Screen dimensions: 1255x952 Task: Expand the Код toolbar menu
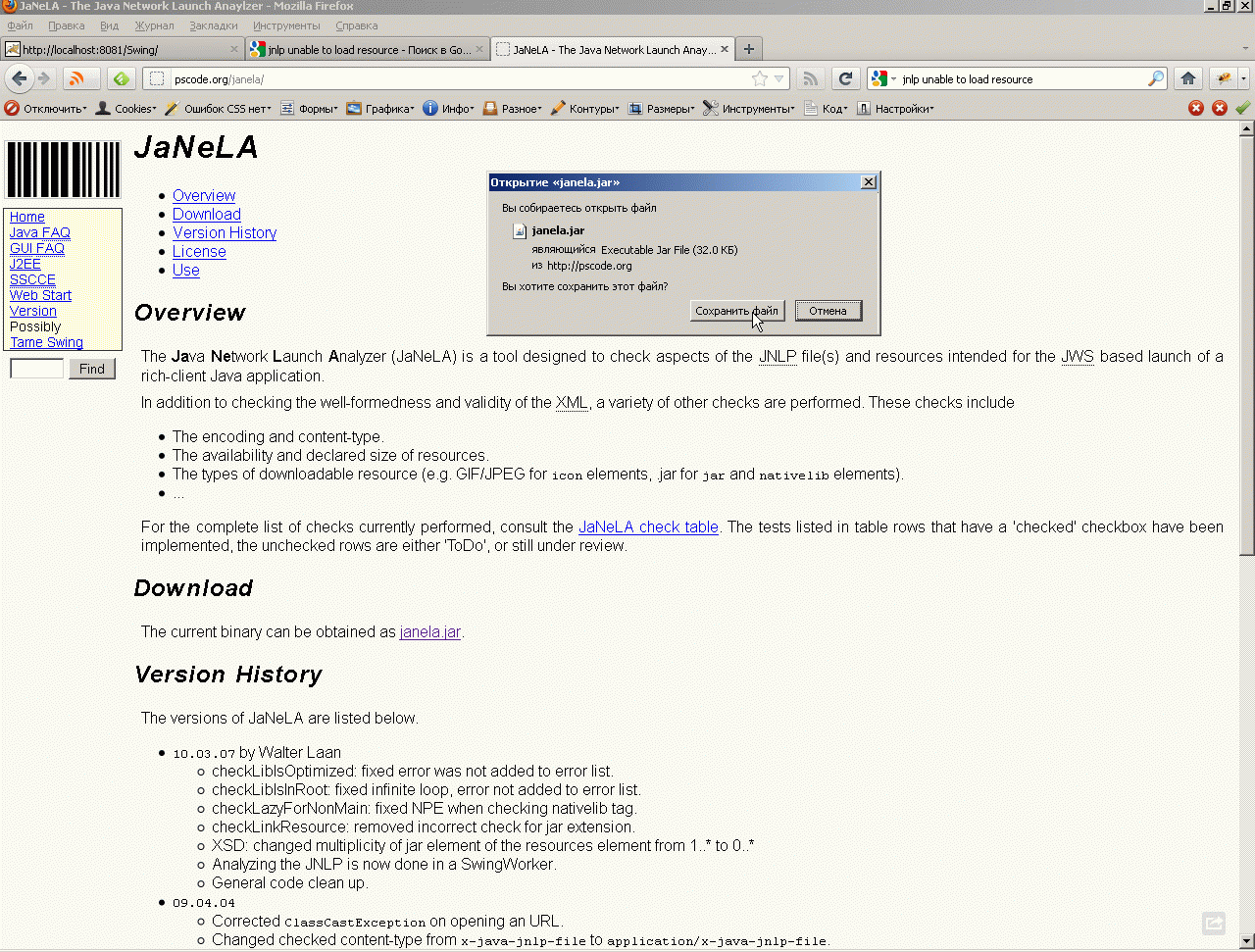pos(826,109)
